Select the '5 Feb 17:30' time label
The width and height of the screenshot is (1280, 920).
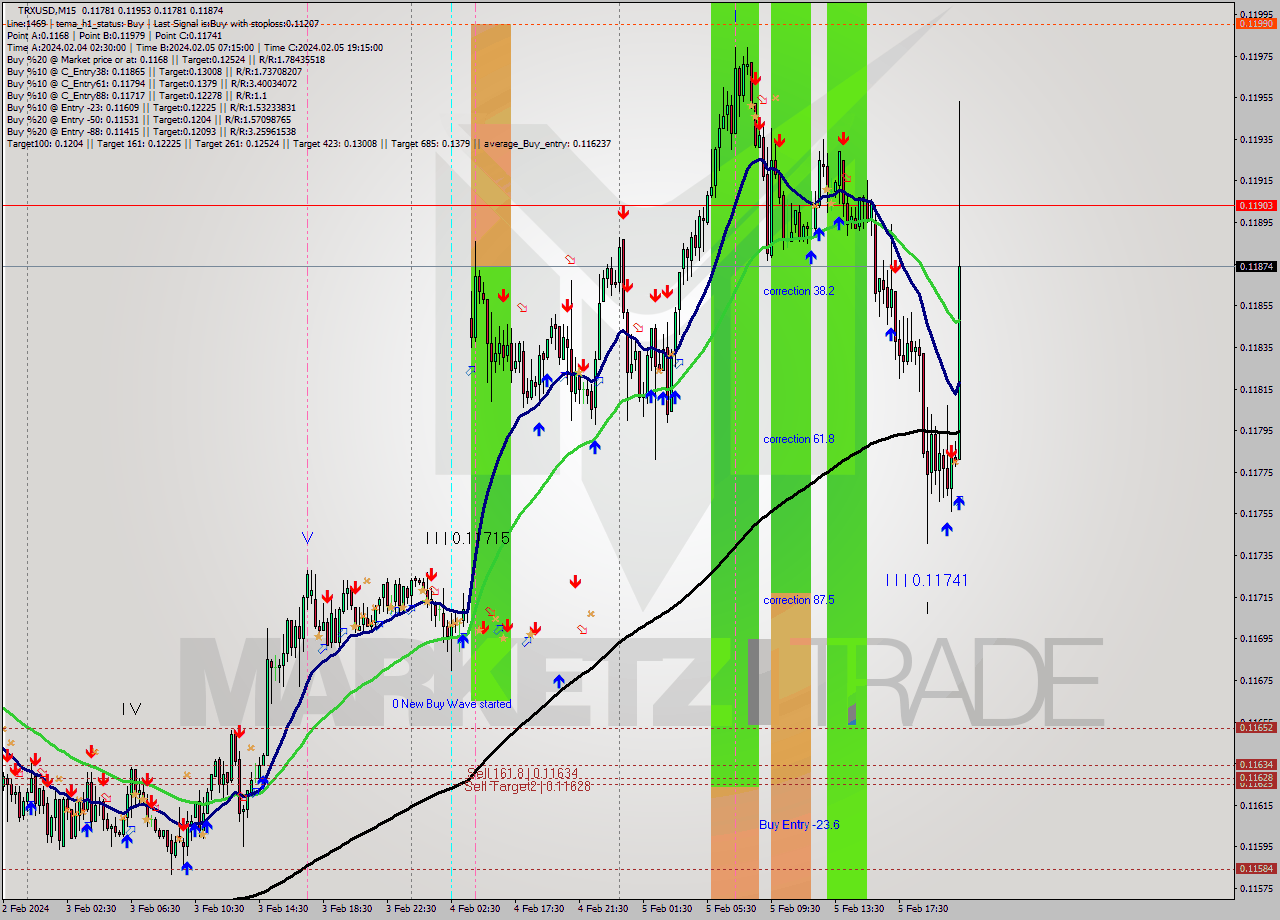pyautogui.click(x=925, y=909)
